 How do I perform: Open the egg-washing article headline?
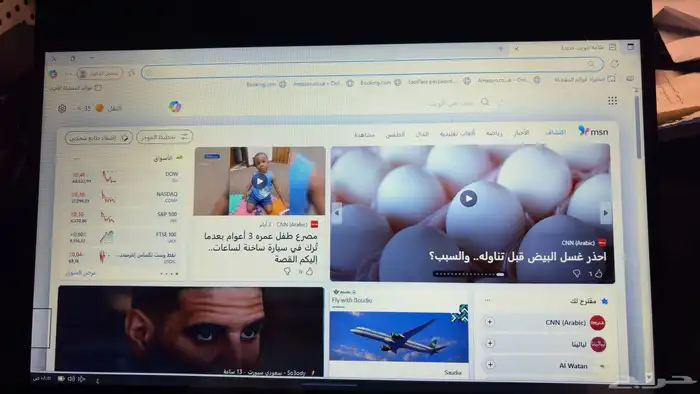click(x=517, y=257)
